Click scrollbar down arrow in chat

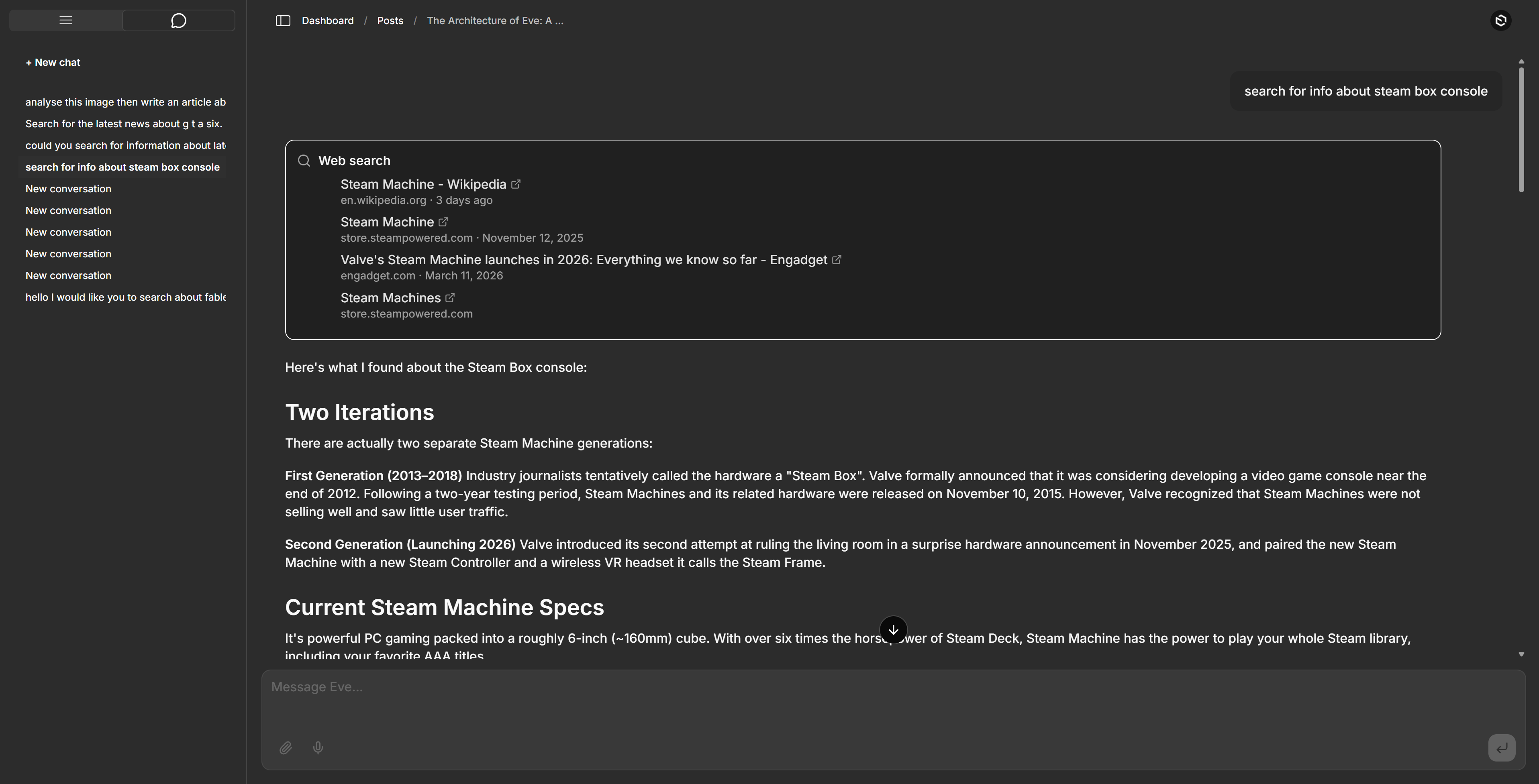pos(1521,654)
